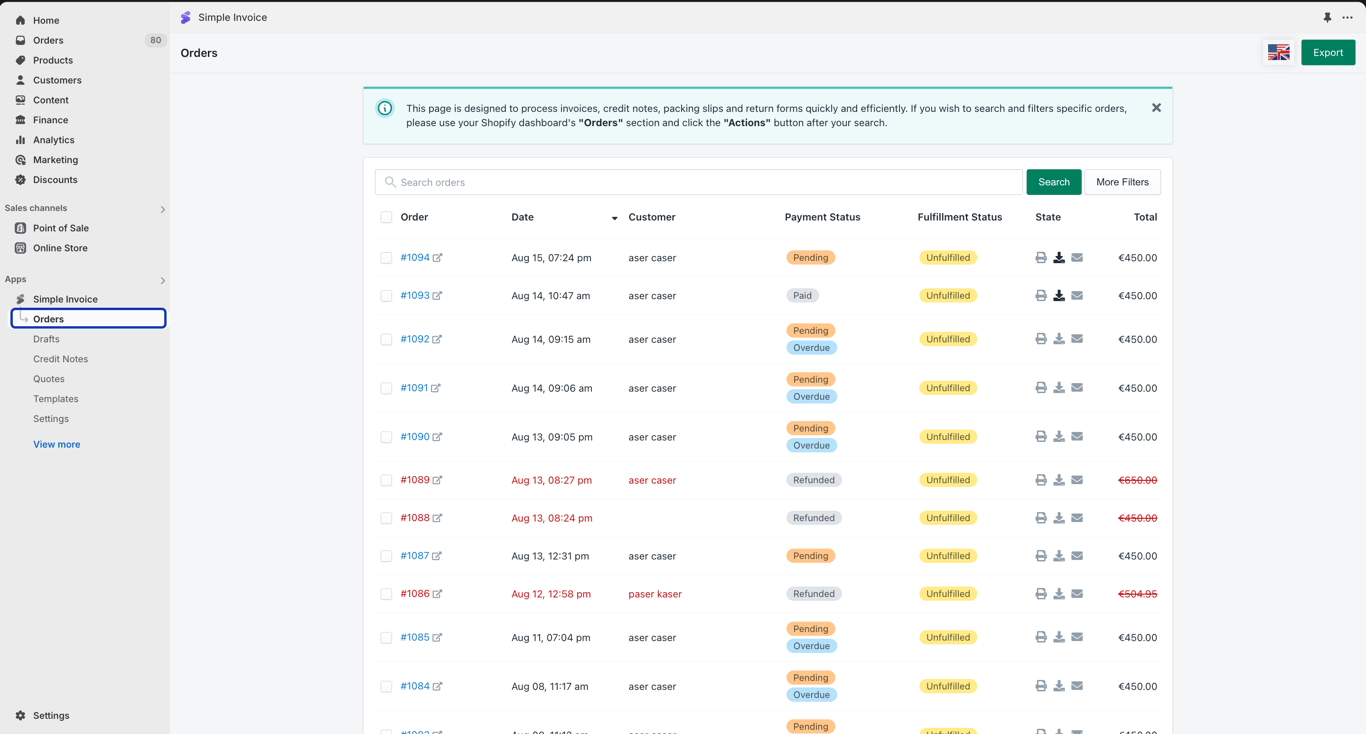
Task: Open Credit Notes in Simple Invoice menu
Action: tap(60, 359)
